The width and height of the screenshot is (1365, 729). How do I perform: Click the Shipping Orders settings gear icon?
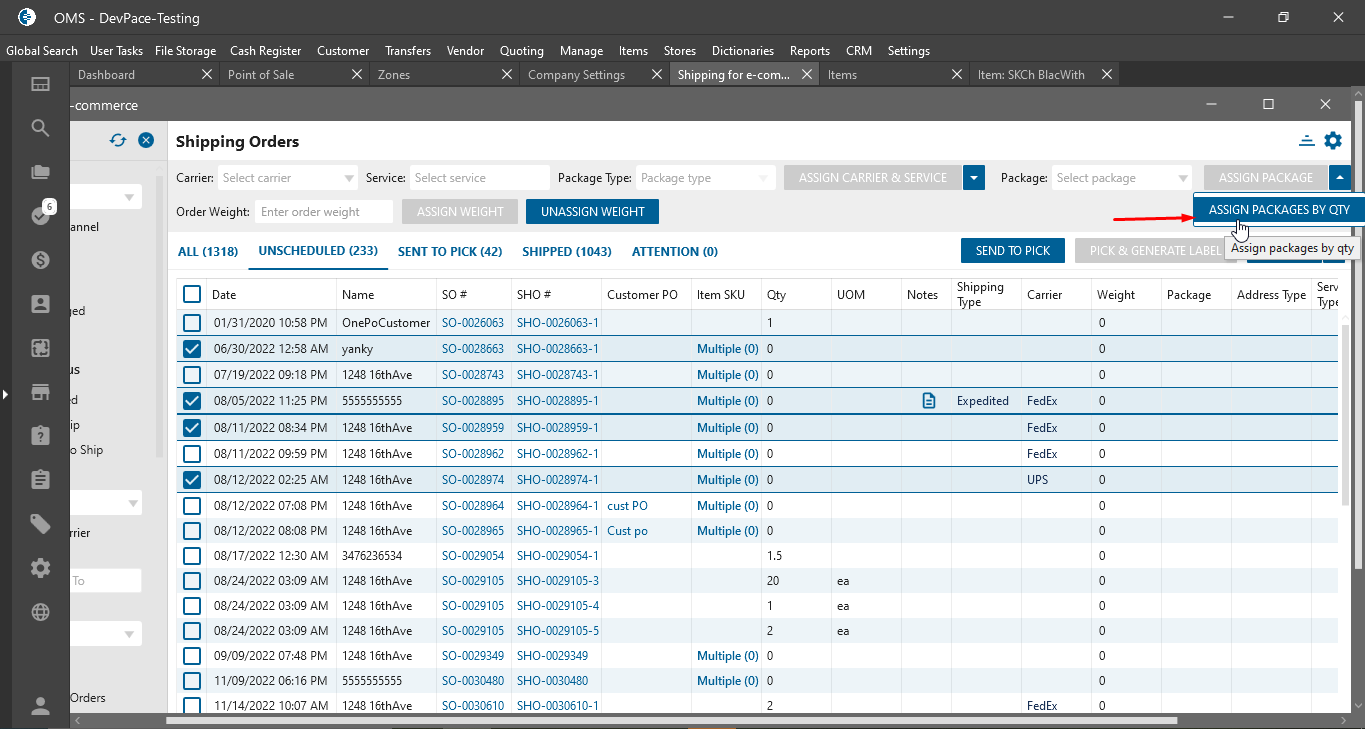coord(1332,142)
